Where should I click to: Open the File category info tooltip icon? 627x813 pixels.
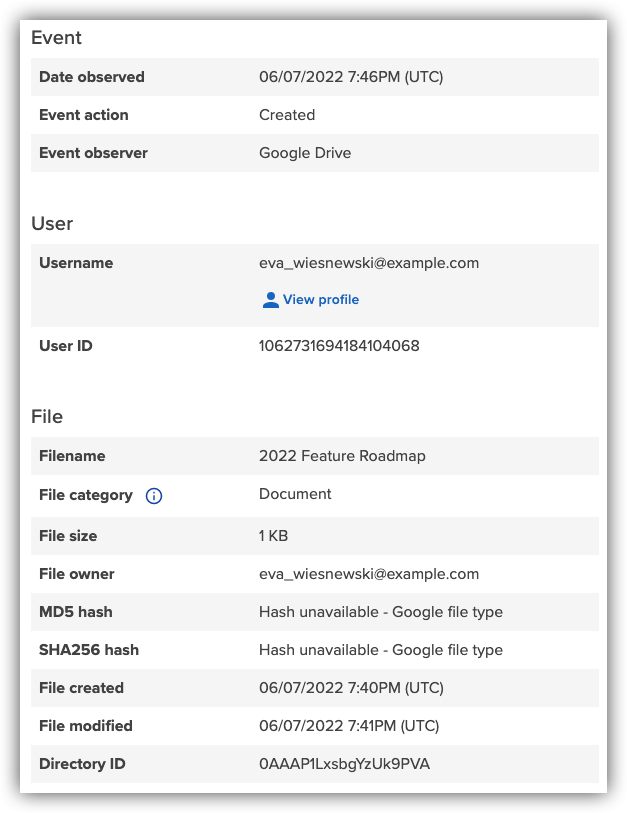click(x=155, y=495)
